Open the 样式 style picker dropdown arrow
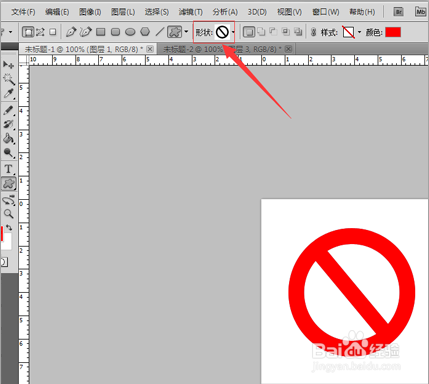Screen dimensions: 429x384 tap(359, 32)
